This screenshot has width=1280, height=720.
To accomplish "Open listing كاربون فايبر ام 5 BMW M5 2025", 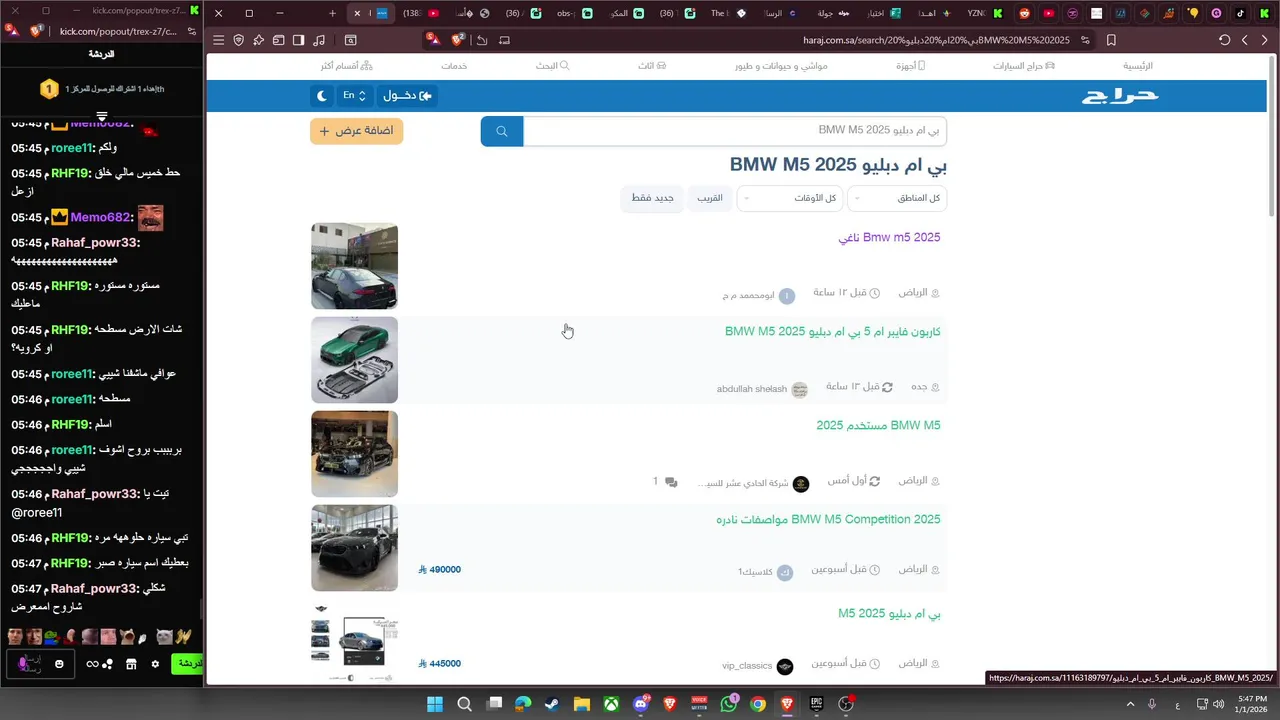I will click(832, 332).
